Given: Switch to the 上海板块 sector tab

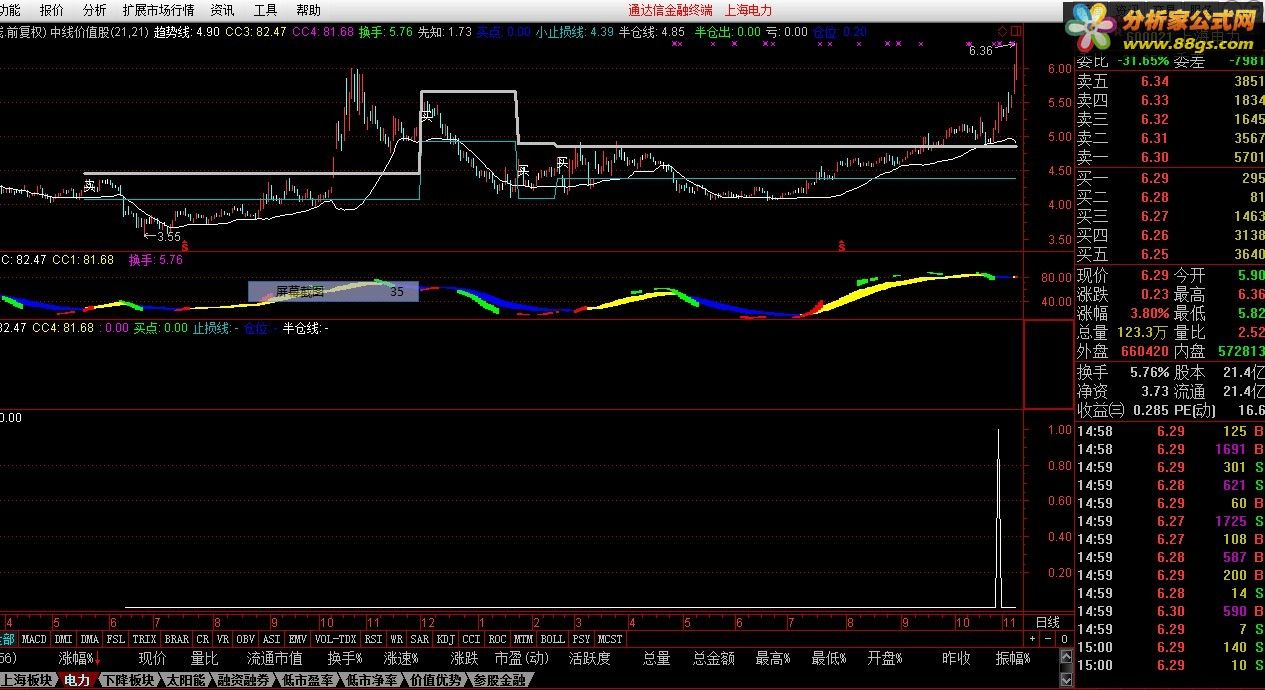Looking at the screenshot, I should pos(27,680).
